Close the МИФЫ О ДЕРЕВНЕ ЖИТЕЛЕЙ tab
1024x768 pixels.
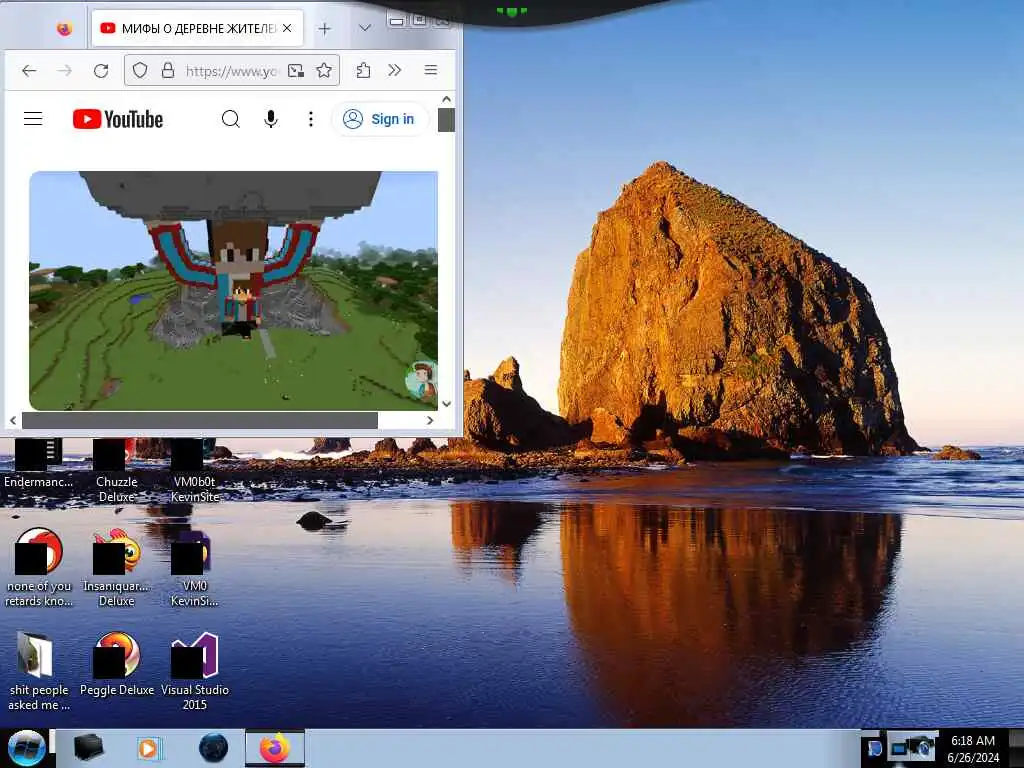click(x=287, y=28)
